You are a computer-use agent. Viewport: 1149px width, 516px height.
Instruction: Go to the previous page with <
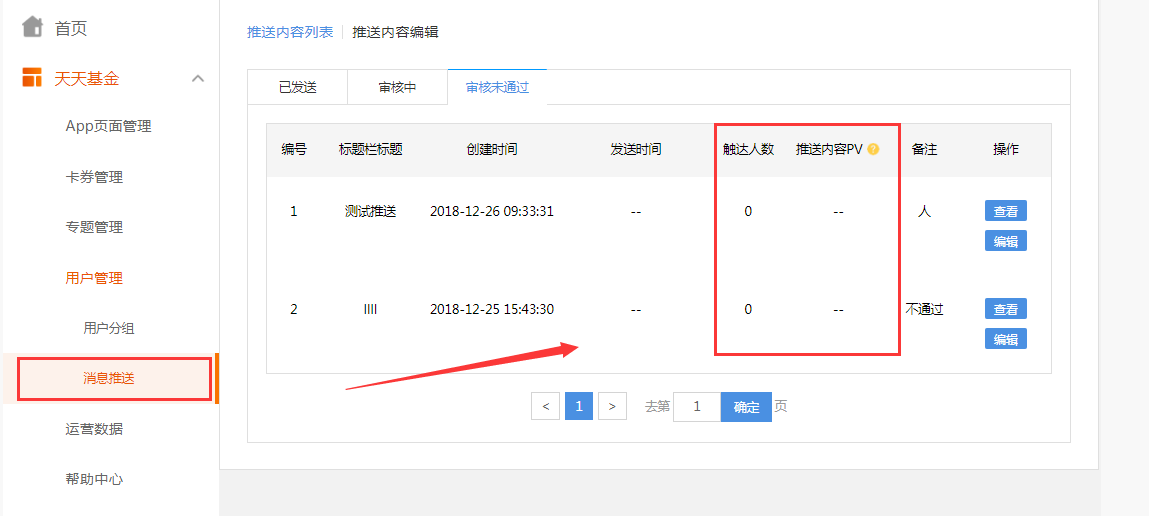click(x=546, y=406)
